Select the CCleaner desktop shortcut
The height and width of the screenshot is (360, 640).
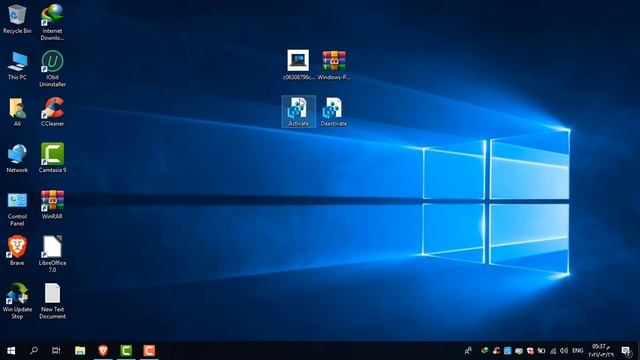[52, 112]
